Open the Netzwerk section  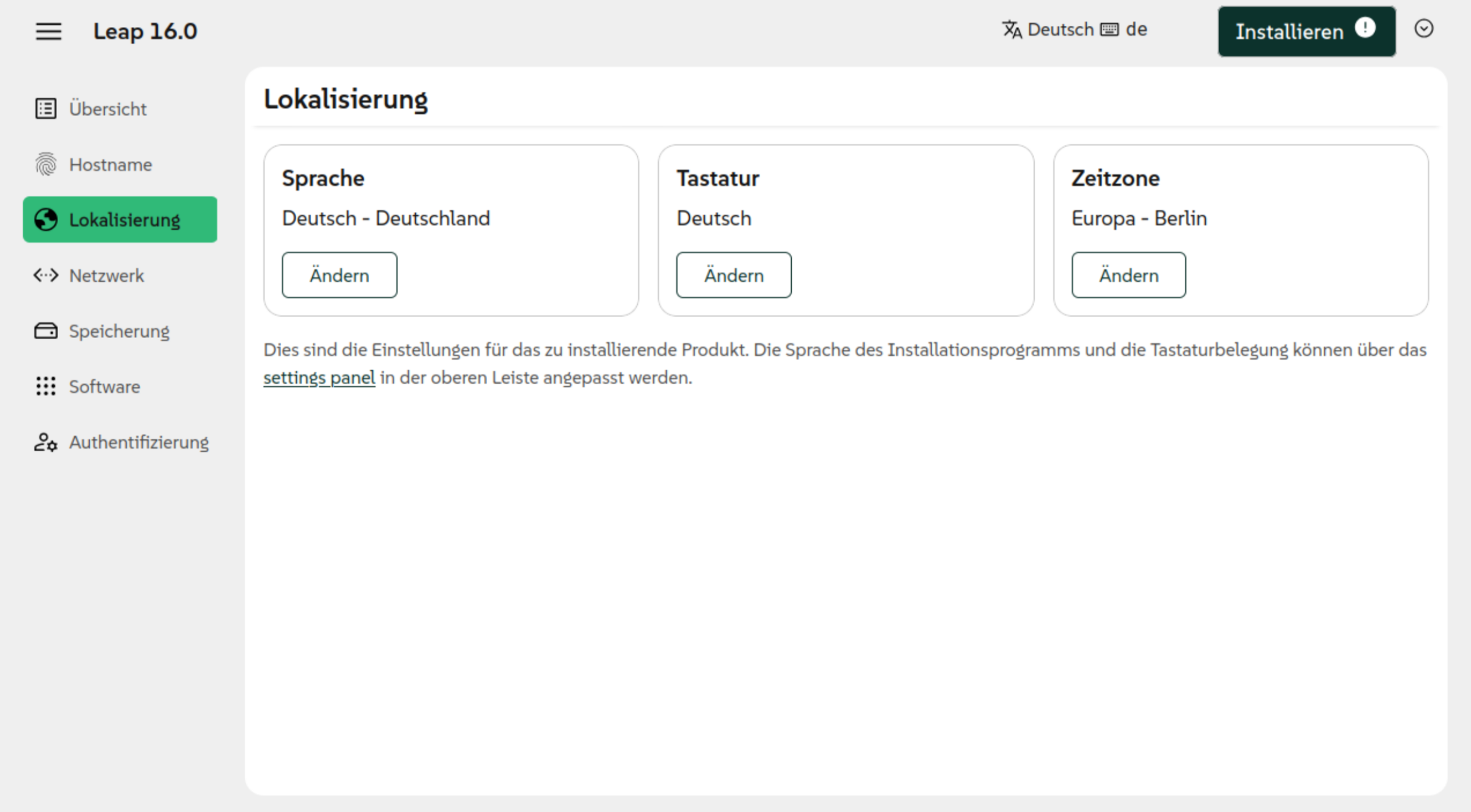(x=107, y=275)
